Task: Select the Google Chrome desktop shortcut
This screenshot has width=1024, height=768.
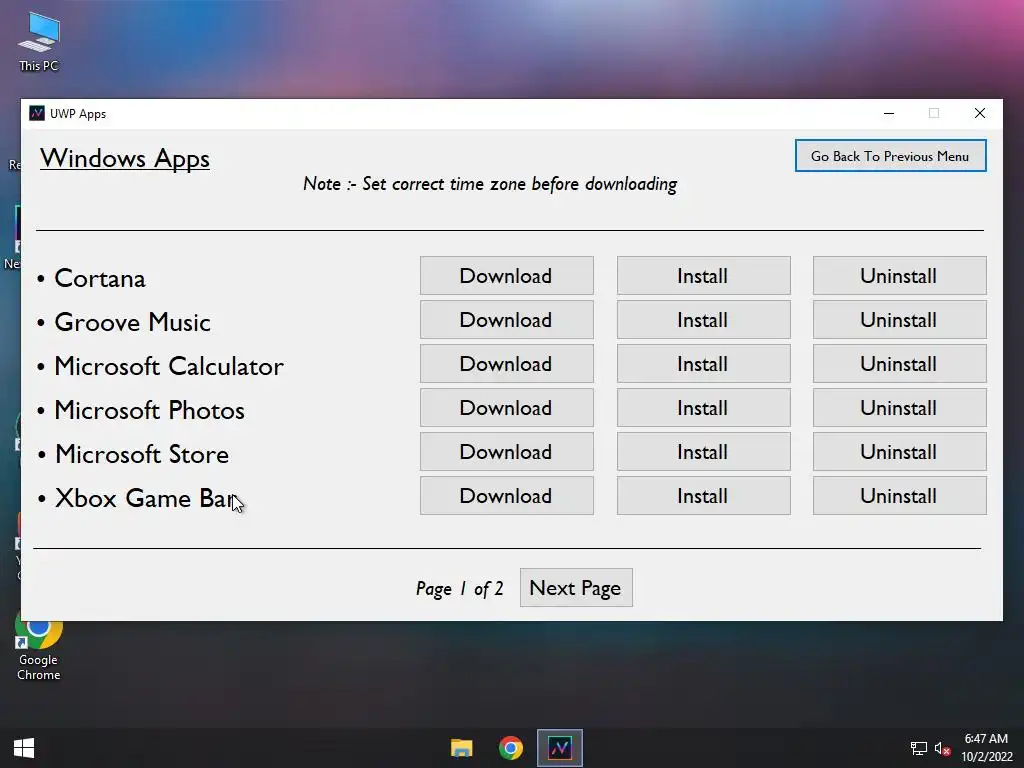Action: tap(39, 648)
